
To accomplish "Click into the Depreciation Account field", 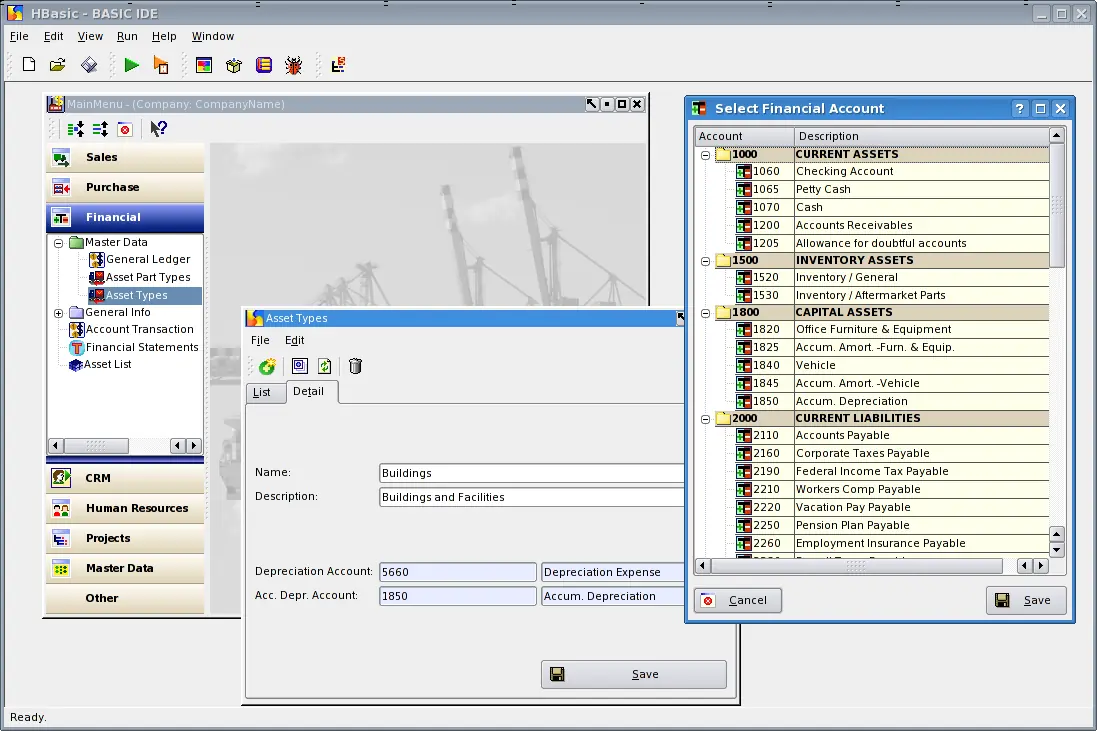I will point(458,572).
